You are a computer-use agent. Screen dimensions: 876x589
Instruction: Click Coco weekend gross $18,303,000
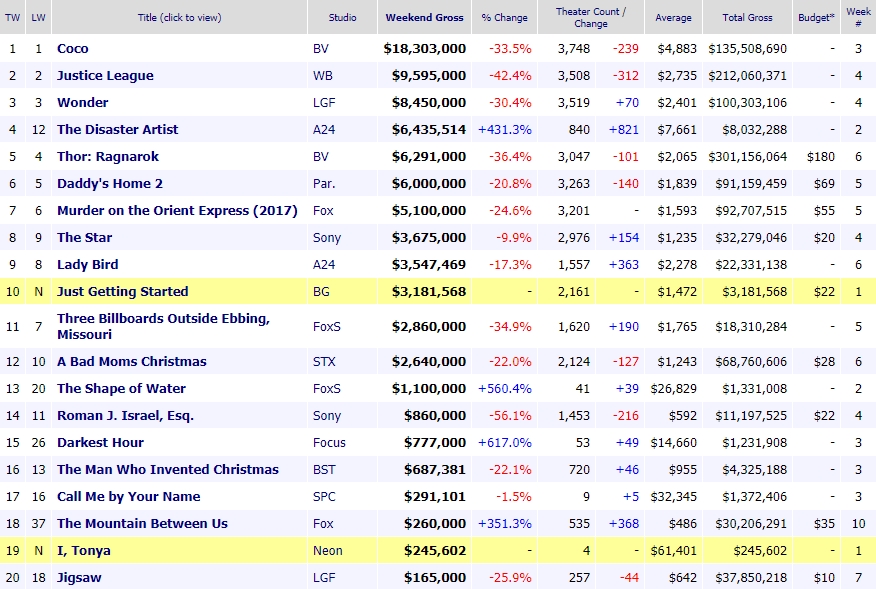tap(425, 49)
